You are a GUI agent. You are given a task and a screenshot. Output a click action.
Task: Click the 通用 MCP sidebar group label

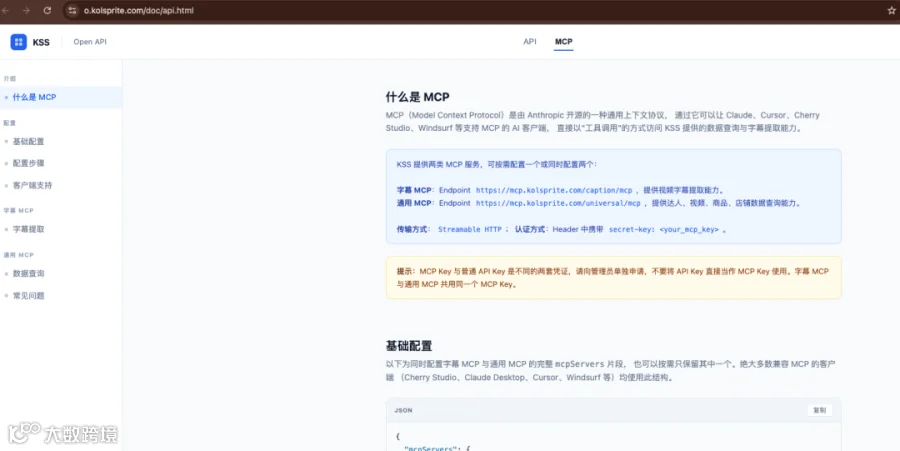pos(18,255)
